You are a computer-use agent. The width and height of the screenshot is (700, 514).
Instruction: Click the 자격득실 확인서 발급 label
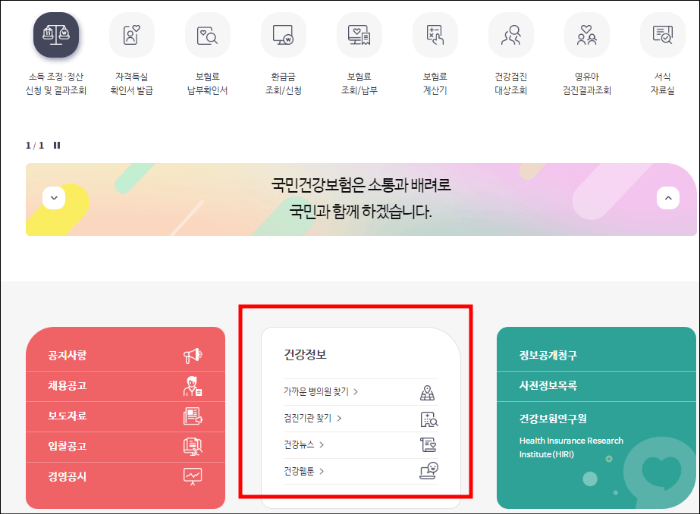[132, 84]
